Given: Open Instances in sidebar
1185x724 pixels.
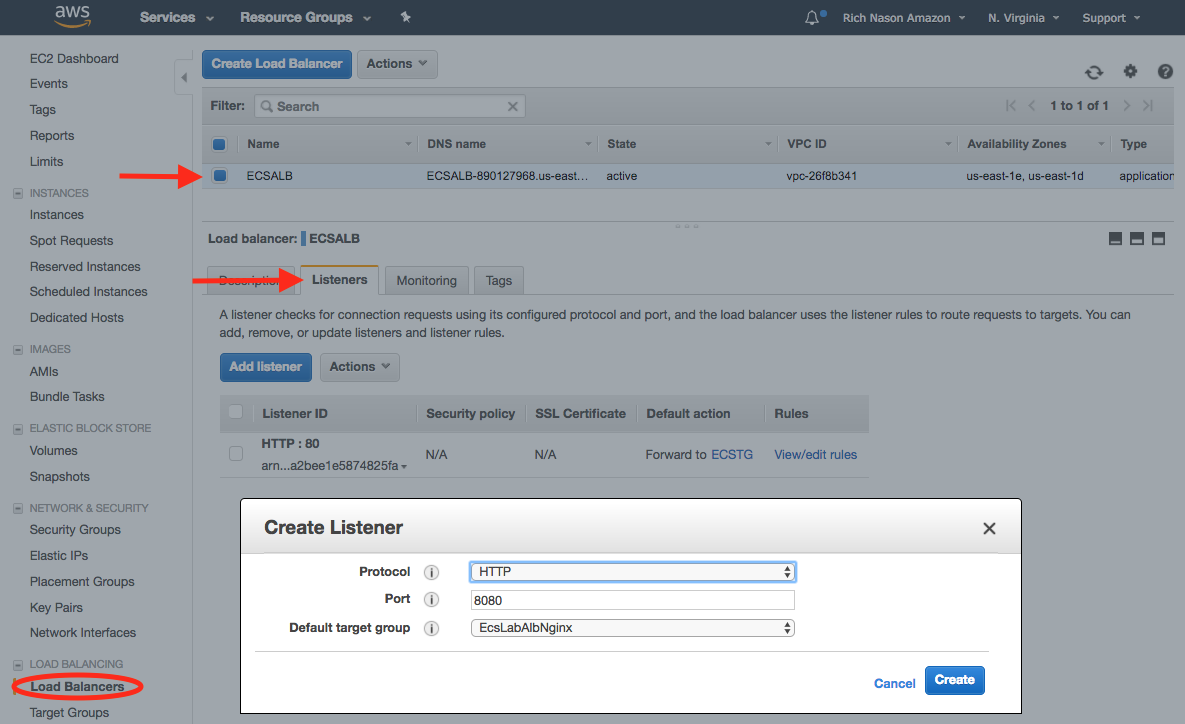Looking at the screenshot, I should (57, 215).
